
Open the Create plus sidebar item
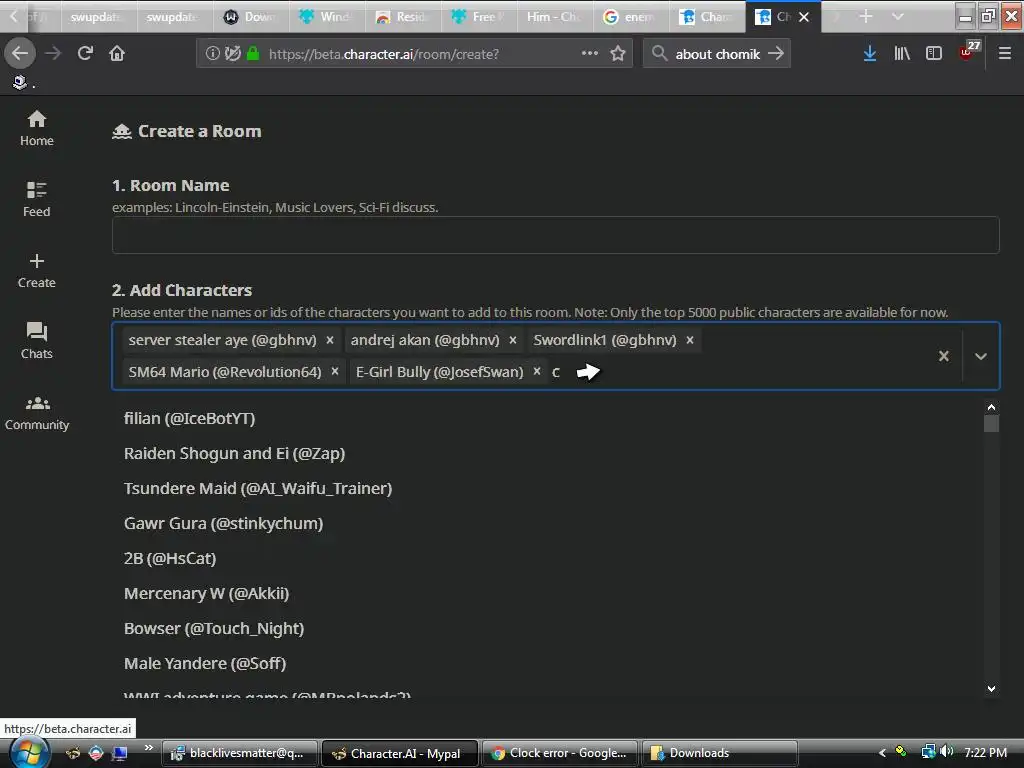point(37,271)
